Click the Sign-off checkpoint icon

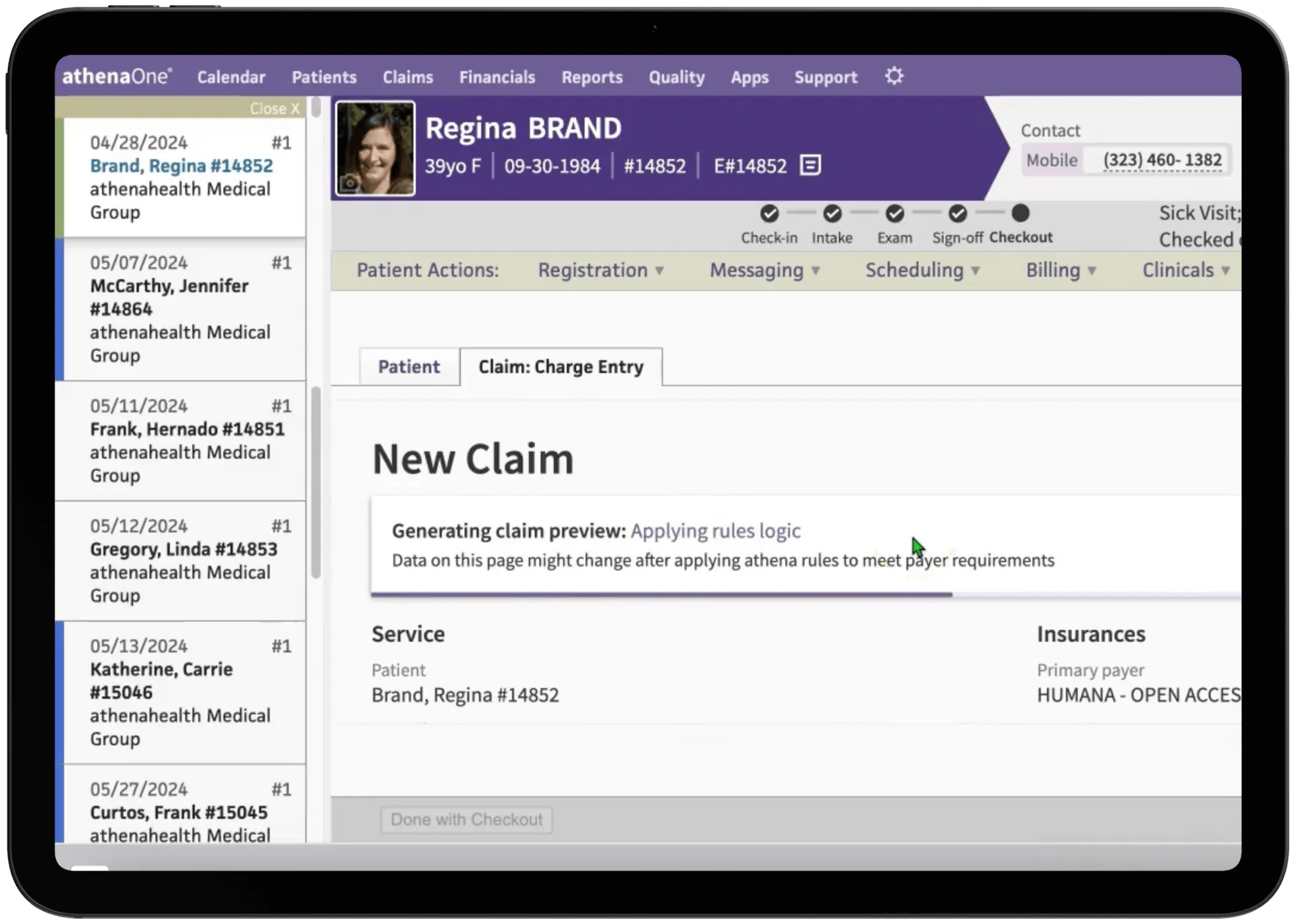coord(958,213)
